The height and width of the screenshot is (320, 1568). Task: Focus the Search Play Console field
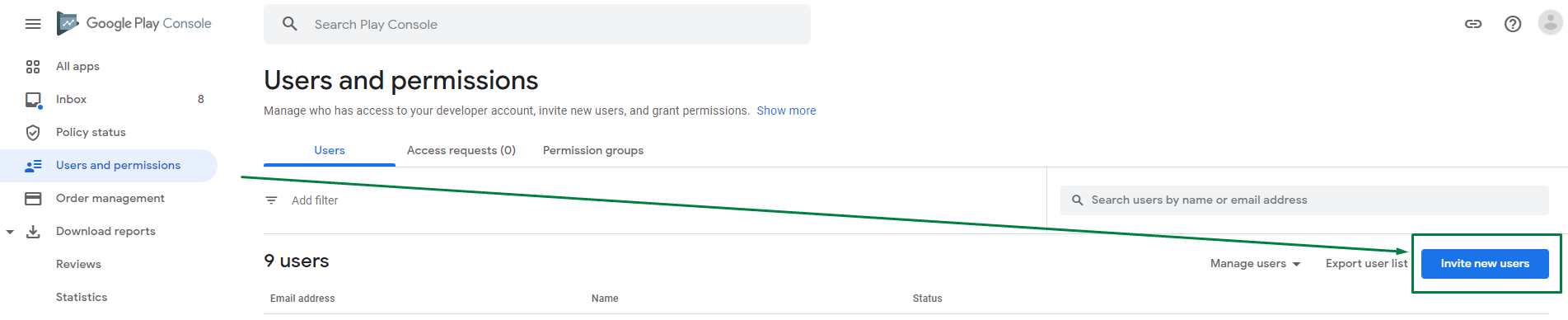click(537, 24)
